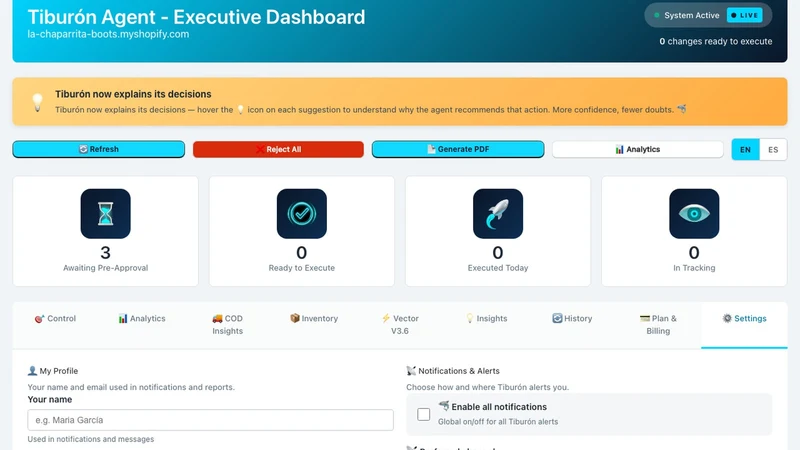The image size is (800, 450).
Task: Open the Analytics tab
Action: pyautogui.click(x=142, y=324)
